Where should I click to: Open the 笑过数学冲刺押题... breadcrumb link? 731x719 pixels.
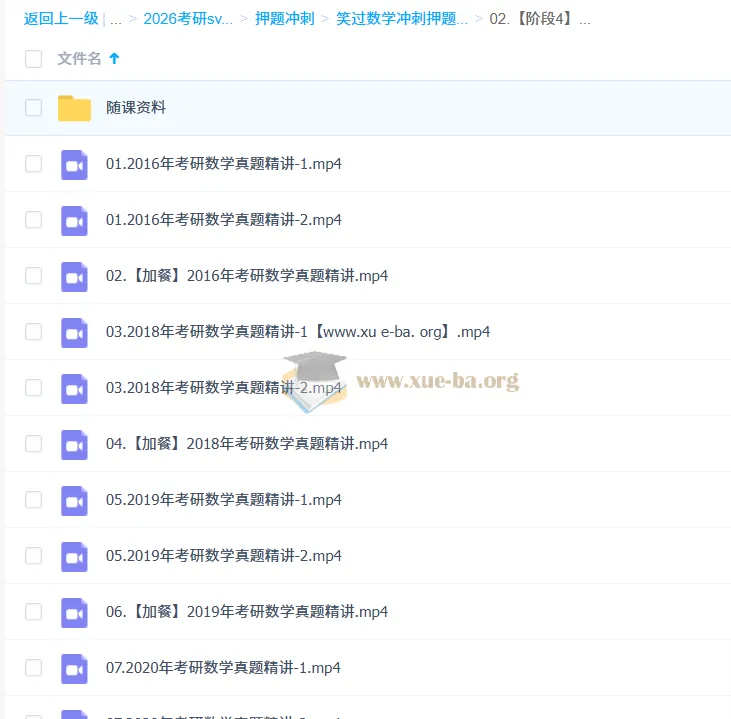coord(401,19)
